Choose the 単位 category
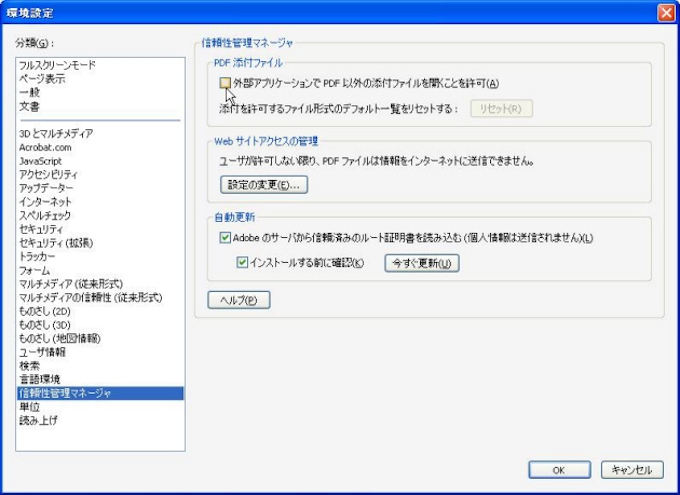Image resolution: width=680 pixels, height=495 pixels. point(29,407)
